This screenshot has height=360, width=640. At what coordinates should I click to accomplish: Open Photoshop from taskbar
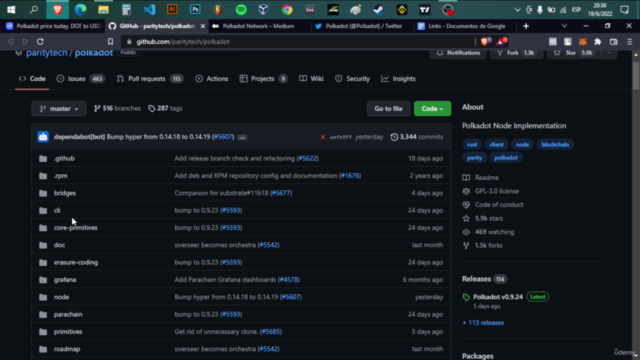click(195, 9)
